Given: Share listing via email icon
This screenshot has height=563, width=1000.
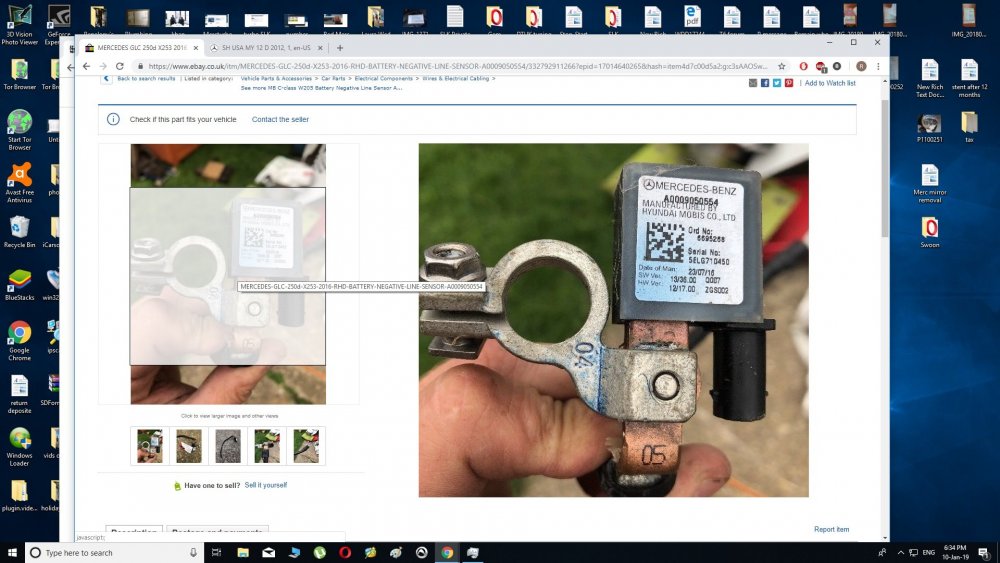Looking at the screenshot, I should 753,83.
